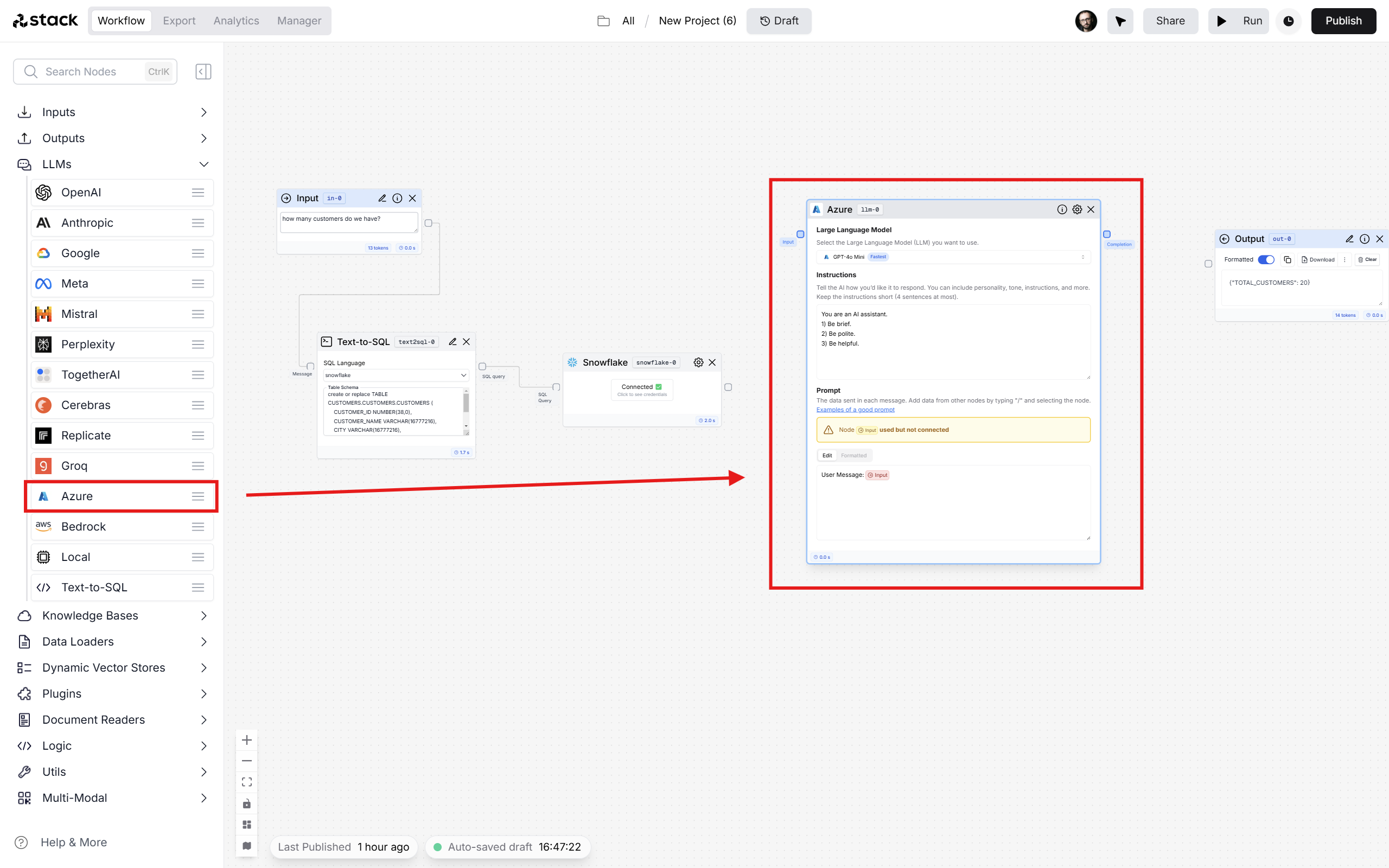Add the Google LLM node
1389x868 pixels.
click(122, 253)
